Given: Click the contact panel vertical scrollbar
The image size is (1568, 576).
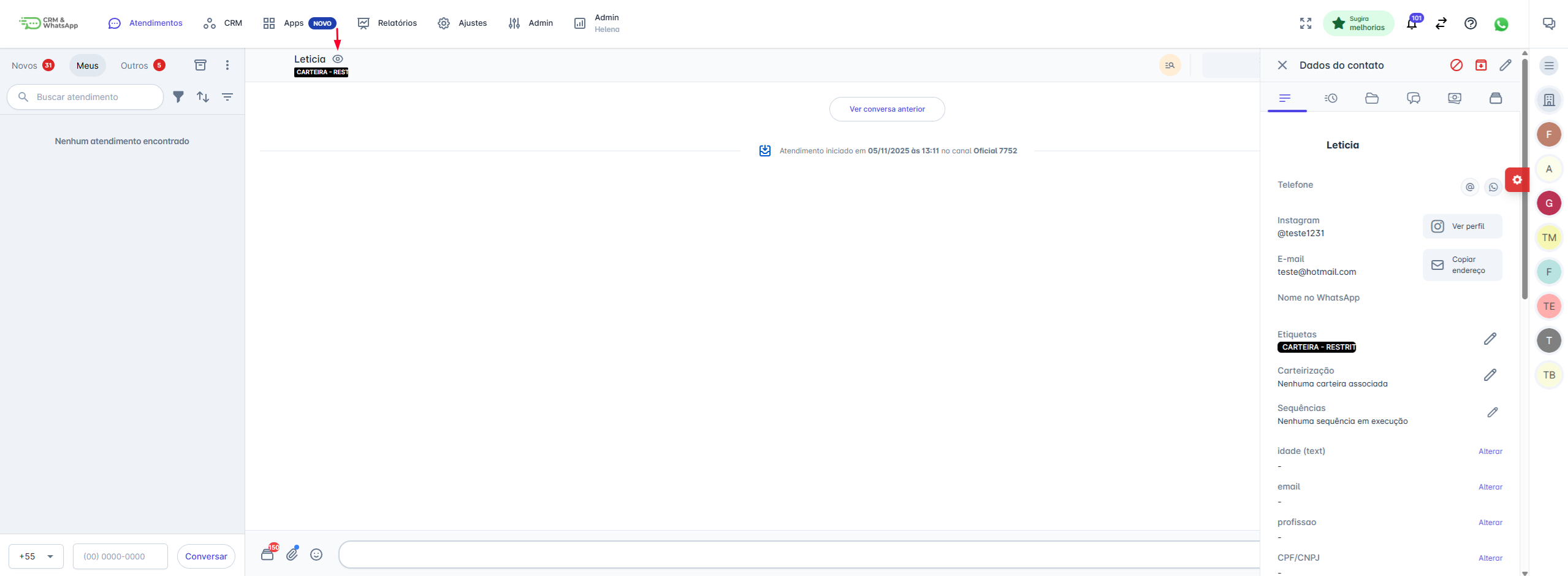Looking at the screenshot, I should [1524, 184].
